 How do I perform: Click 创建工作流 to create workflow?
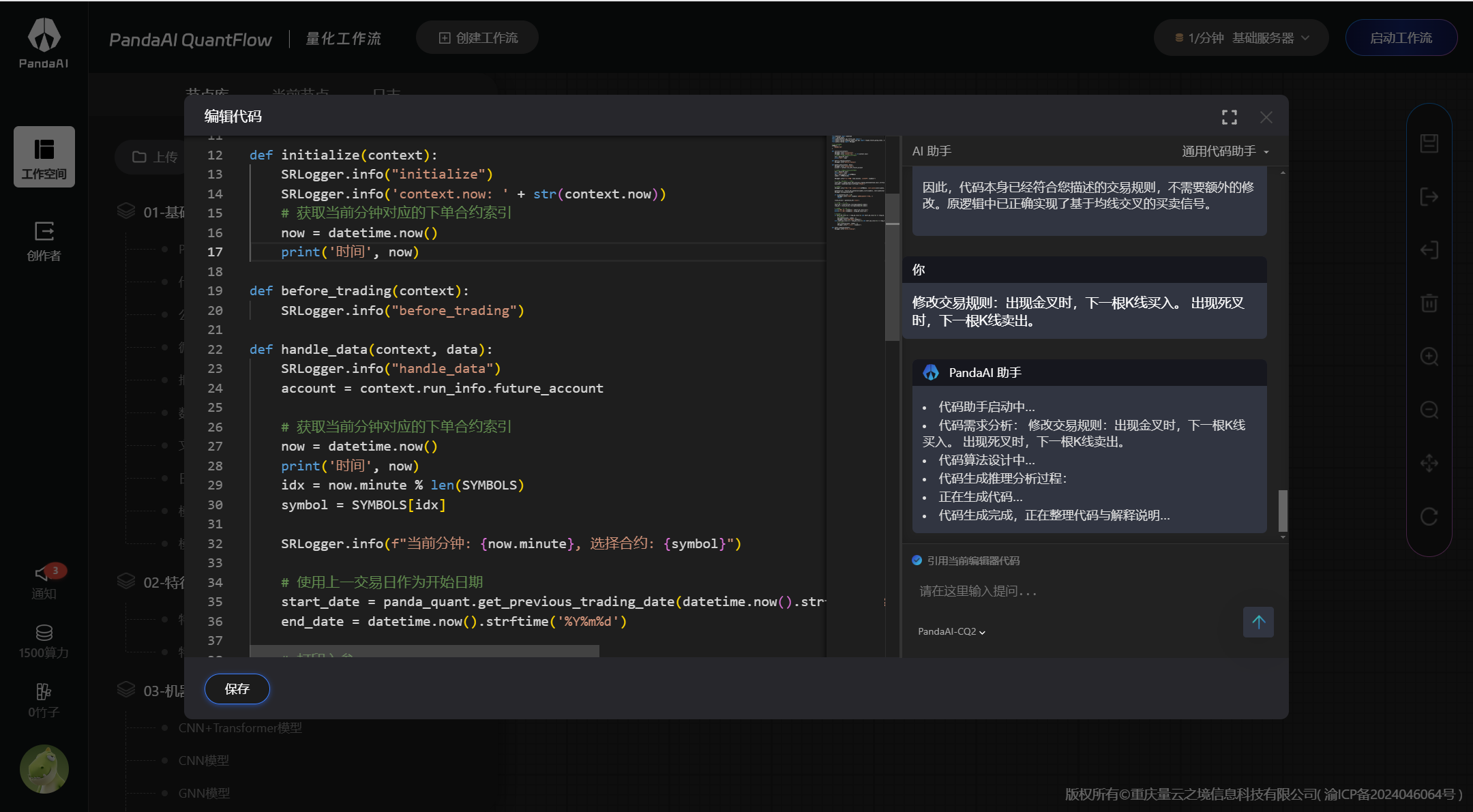pyautogui.click(x=477, y=38)
